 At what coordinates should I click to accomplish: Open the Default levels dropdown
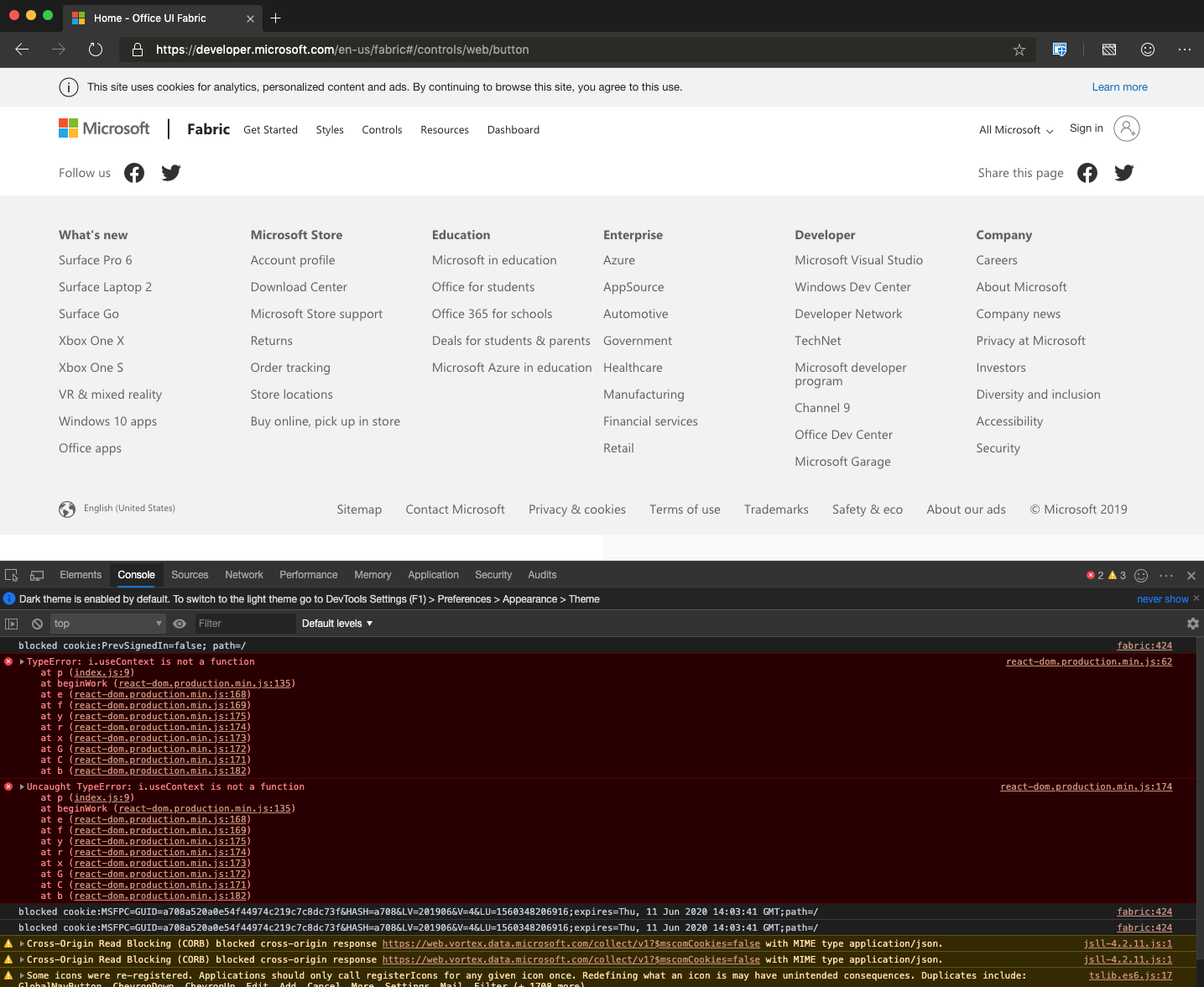tap(337, 624)
